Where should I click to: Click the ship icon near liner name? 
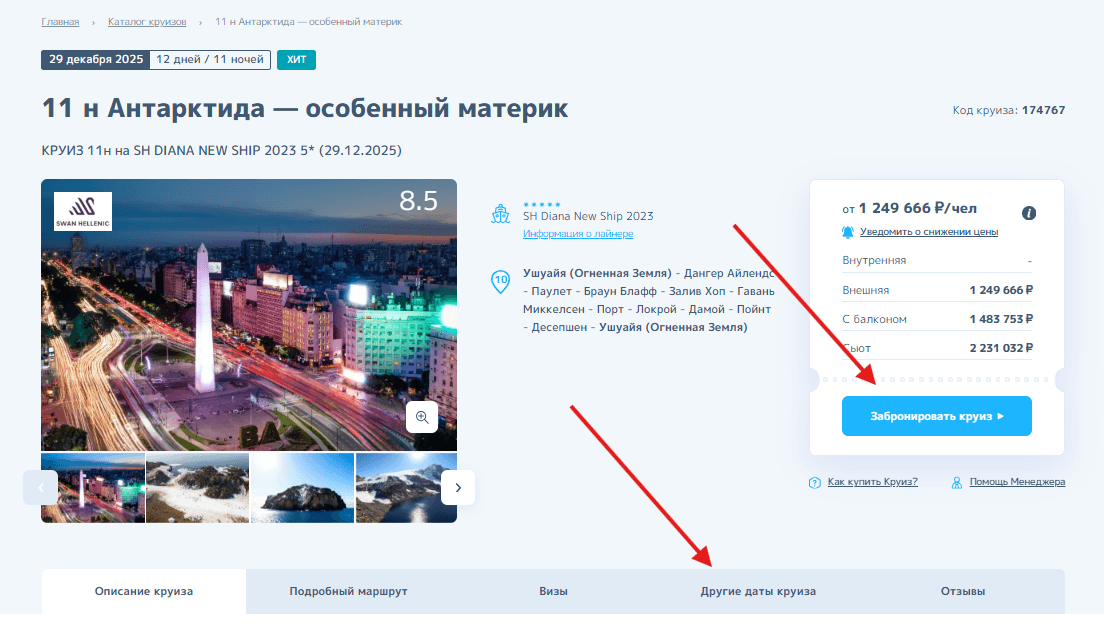click(501, 214)
